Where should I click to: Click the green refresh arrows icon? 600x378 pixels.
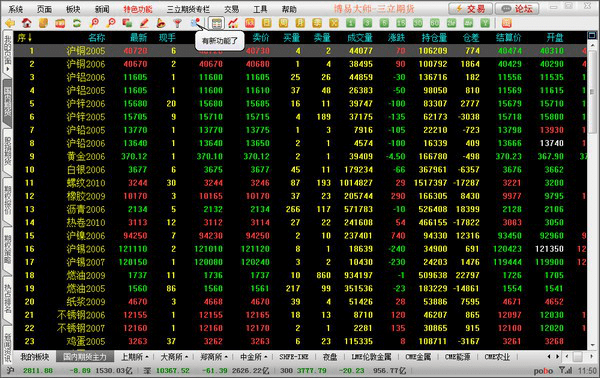pyautogui.click(x=77, y=23)
